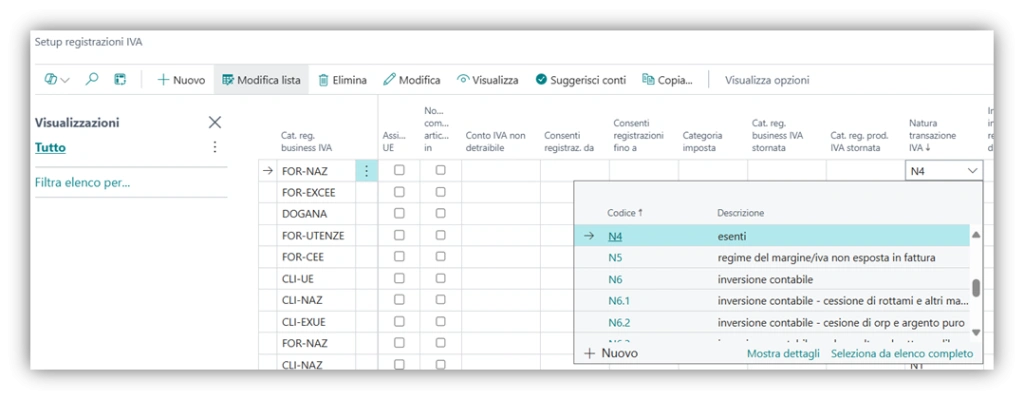Open the Copilot icon menu
The height and width of the screenshot is (400, 1024).
pos(56,80)
